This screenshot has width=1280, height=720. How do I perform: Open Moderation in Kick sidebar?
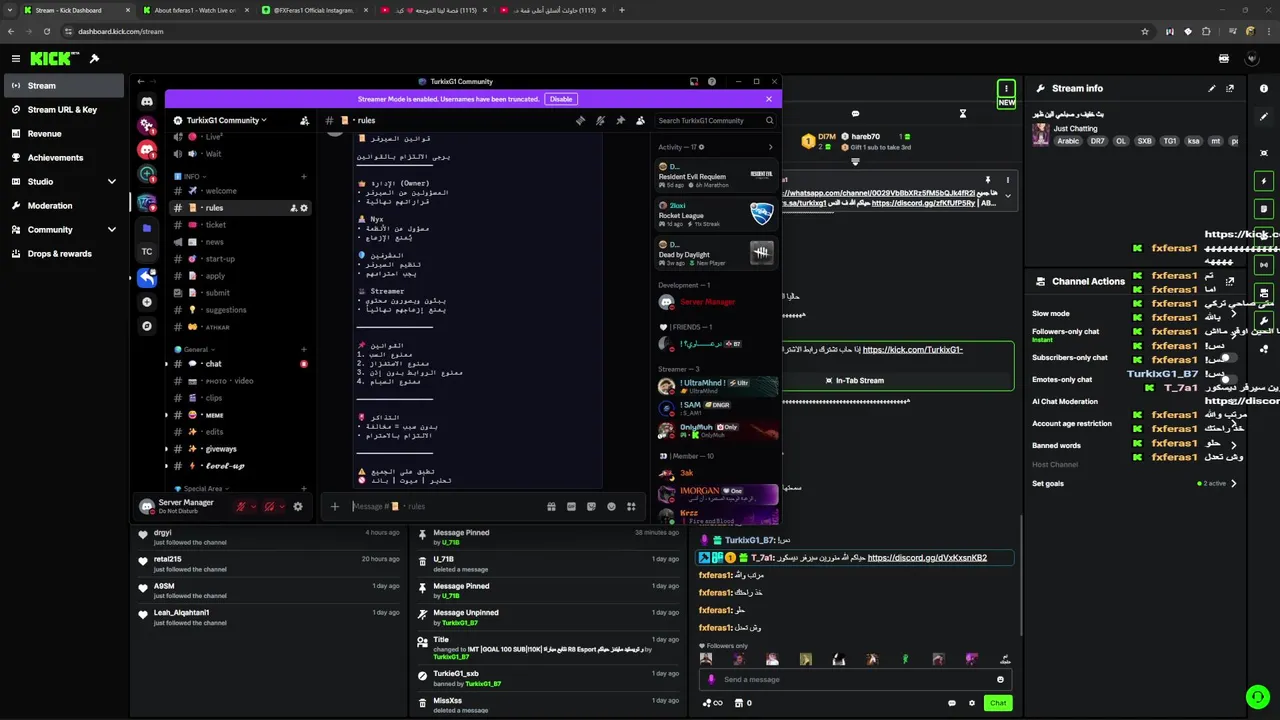point(65,205)
